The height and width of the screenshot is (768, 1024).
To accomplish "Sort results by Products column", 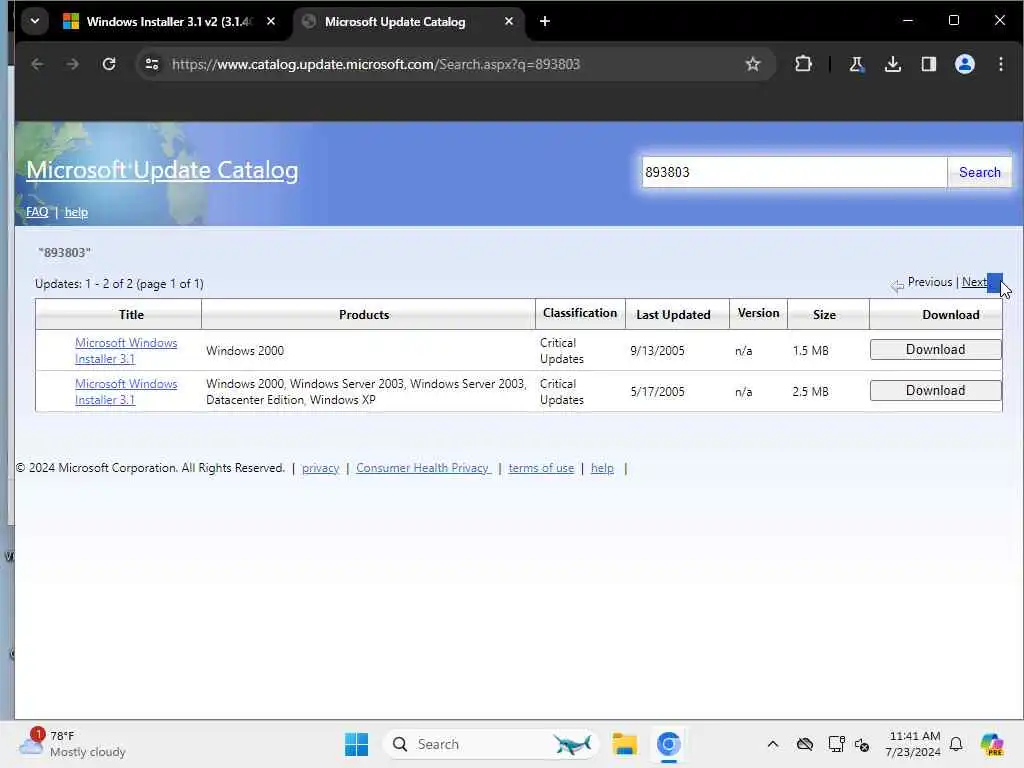I will [x=364, y=315].
